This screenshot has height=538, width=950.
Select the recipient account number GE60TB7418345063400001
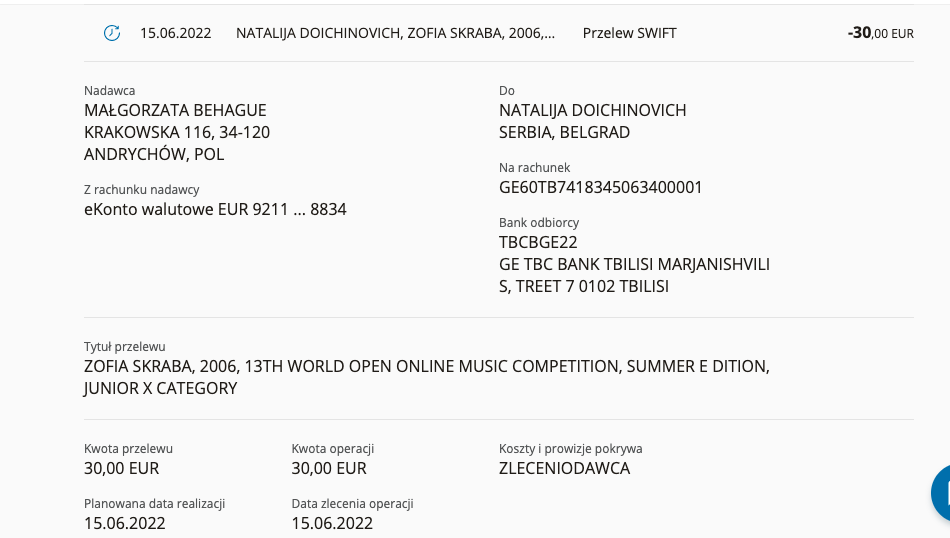600,187
